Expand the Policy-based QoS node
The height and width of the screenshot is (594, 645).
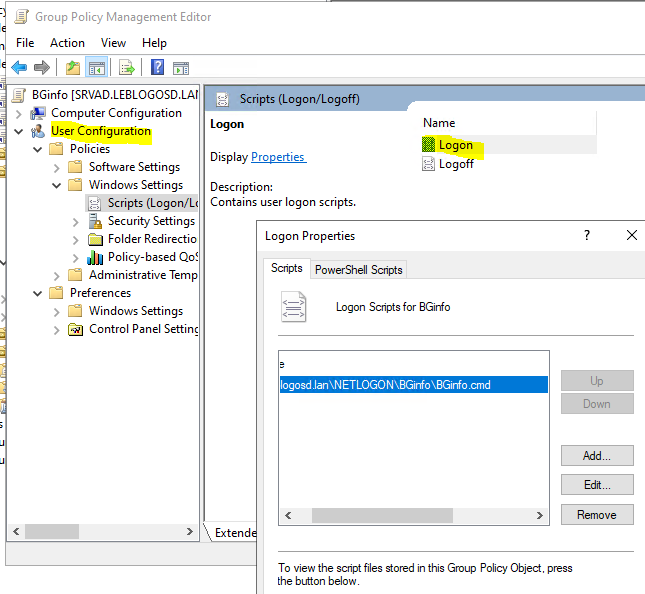(x=75, y=258)
